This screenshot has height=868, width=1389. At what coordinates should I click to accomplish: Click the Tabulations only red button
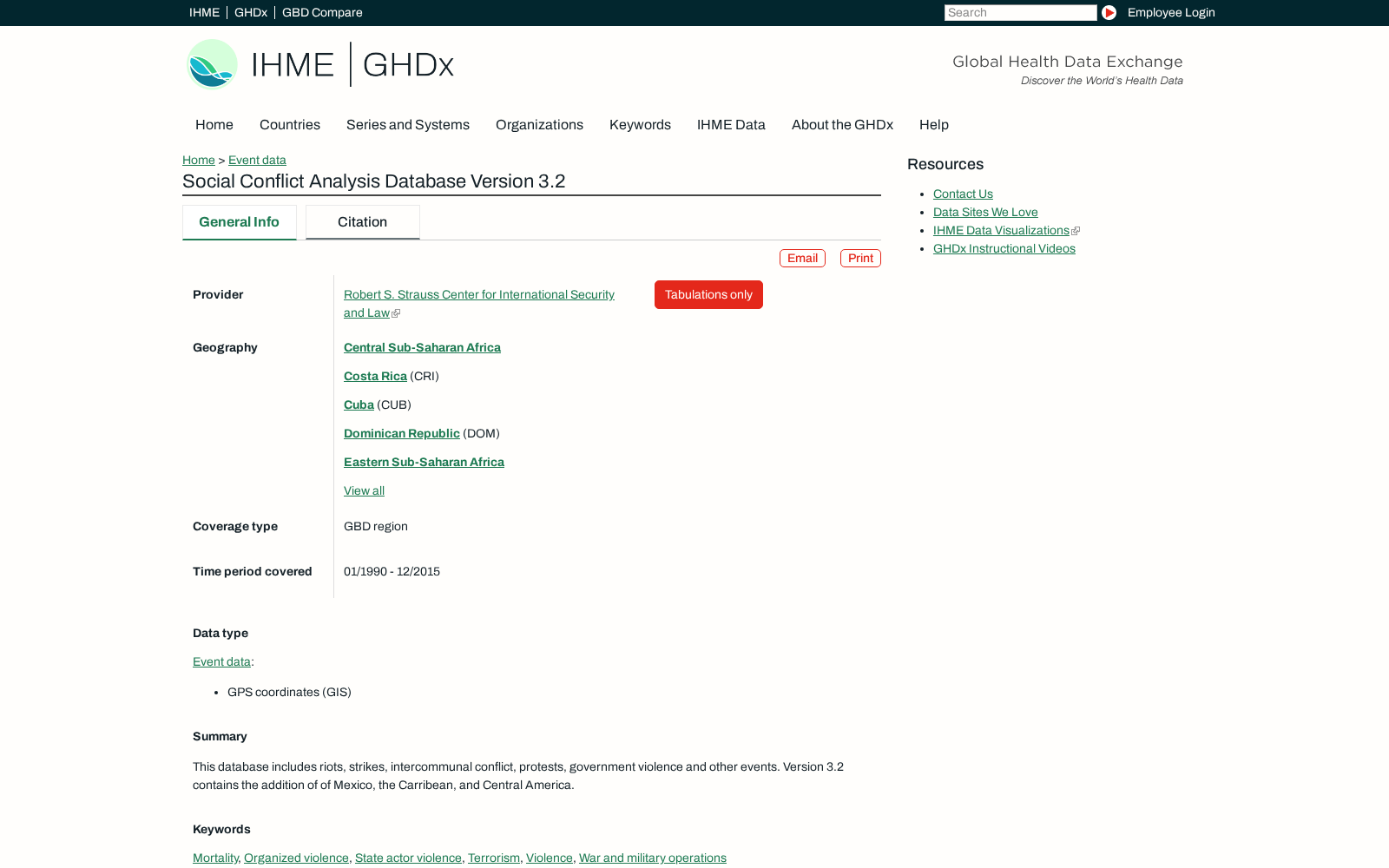click(x=708, y=295)
